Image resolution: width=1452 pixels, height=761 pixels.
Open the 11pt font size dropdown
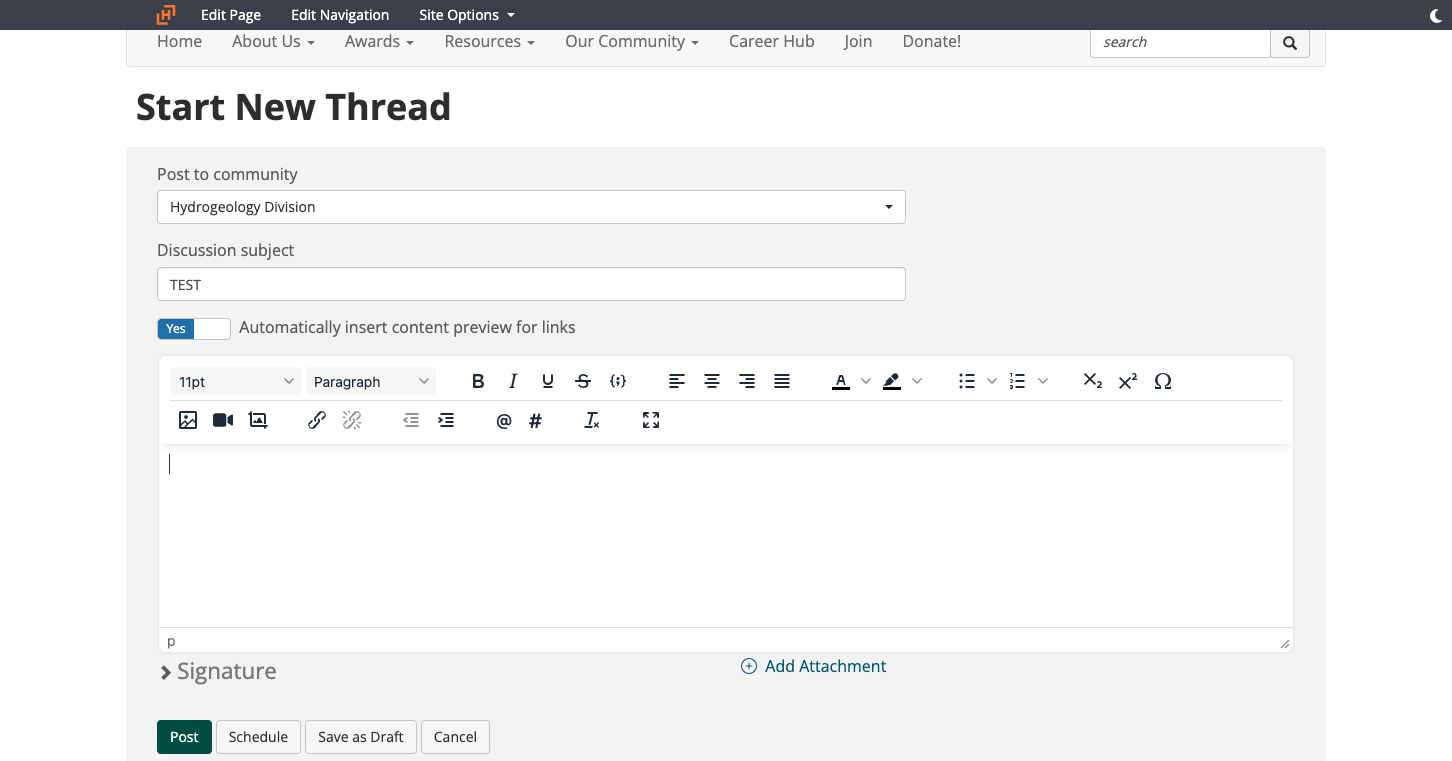coord(236,381)
